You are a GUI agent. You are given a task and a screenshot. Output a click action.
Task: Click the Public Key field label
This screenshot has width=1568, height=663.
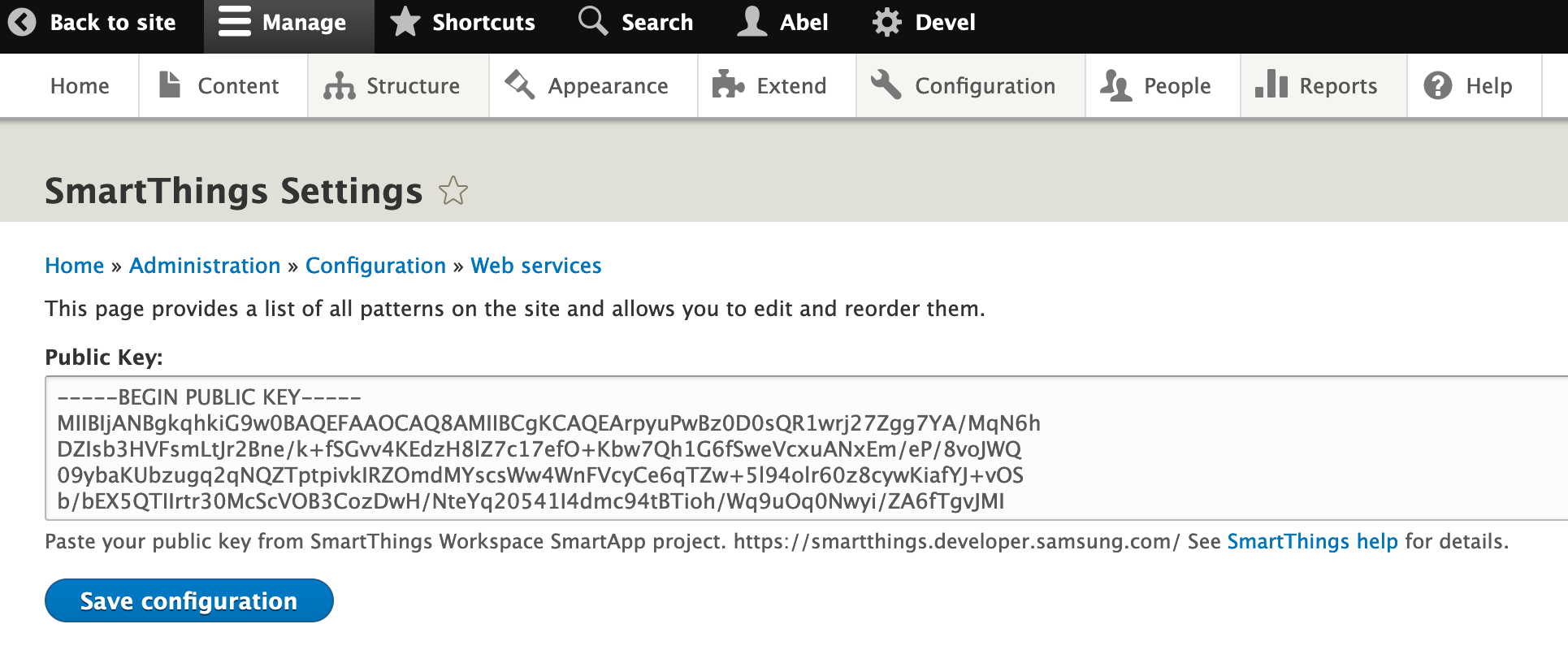[104, 357]
